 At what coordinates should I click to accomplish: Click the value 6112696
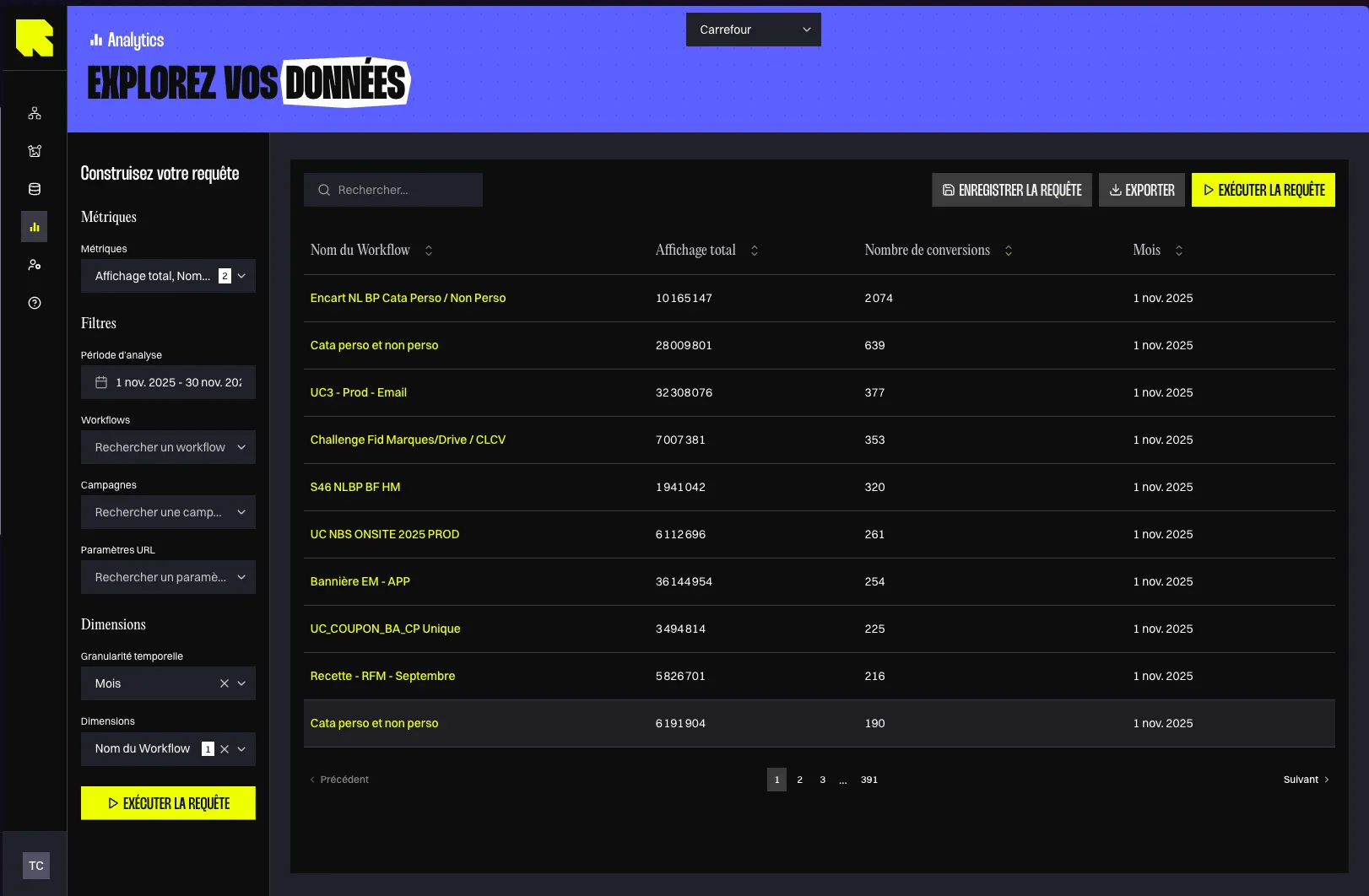pos(680,534)
